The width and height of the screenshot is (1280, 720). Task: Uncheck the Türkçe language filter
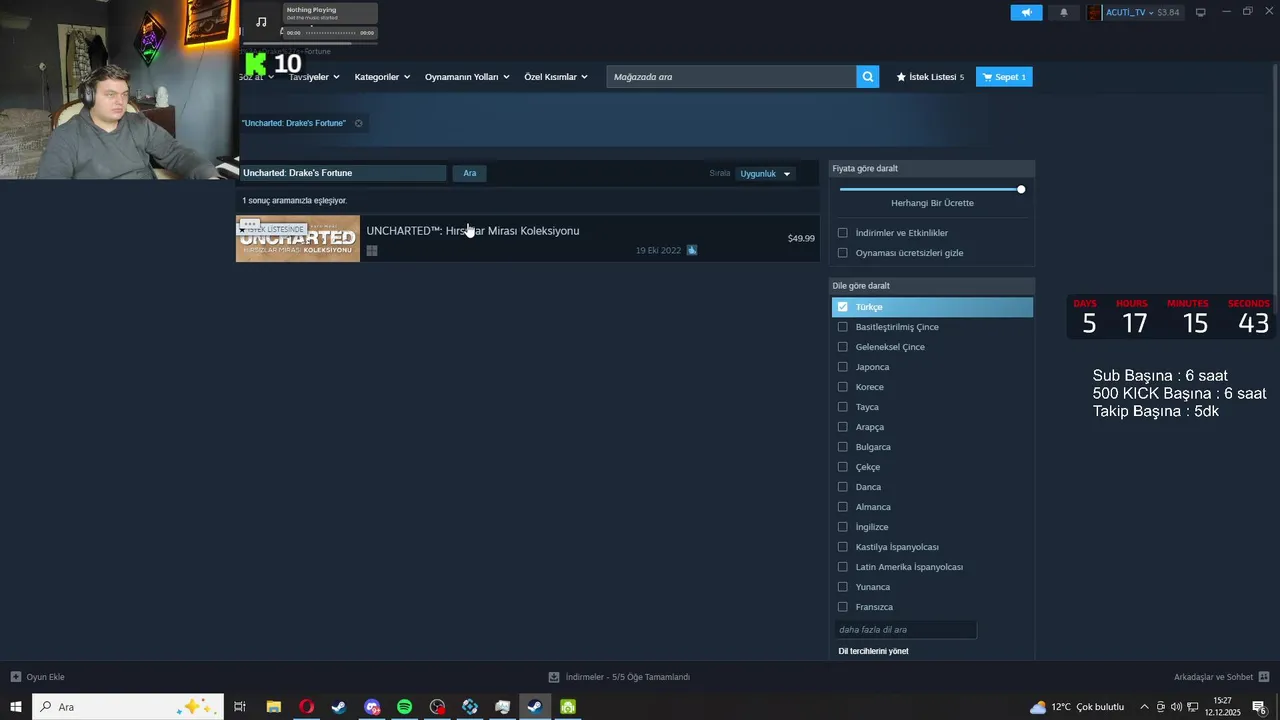pyautogui.click(x=842, y=307)
